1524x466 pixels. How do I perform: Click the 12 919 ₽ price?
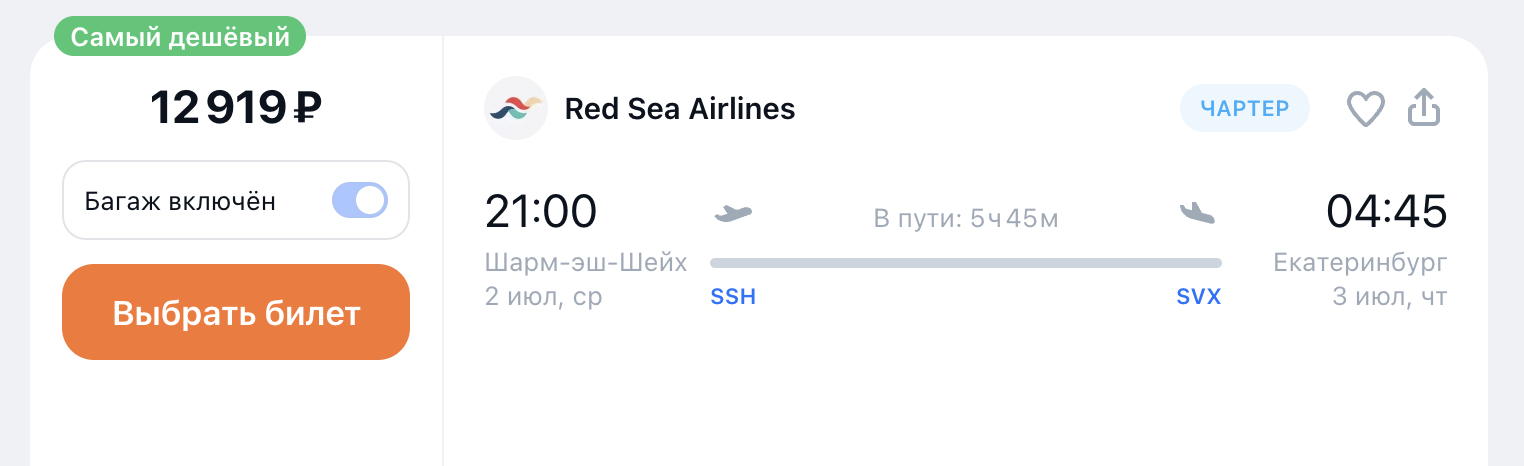236,108
